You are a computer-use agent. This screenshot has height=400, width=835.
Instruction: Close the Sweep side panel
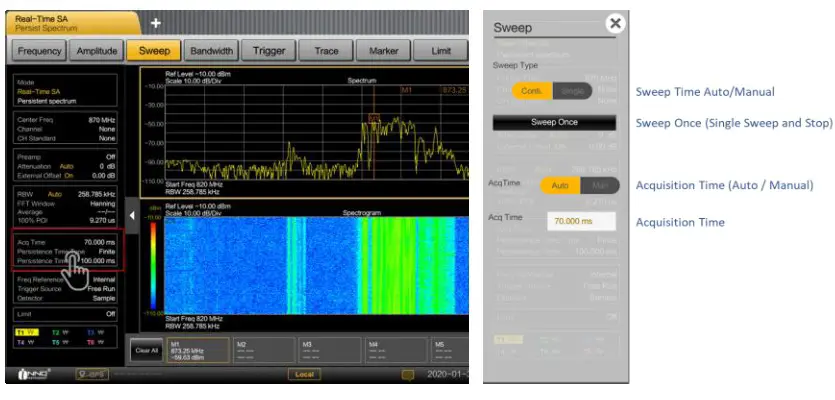point(615,23)
